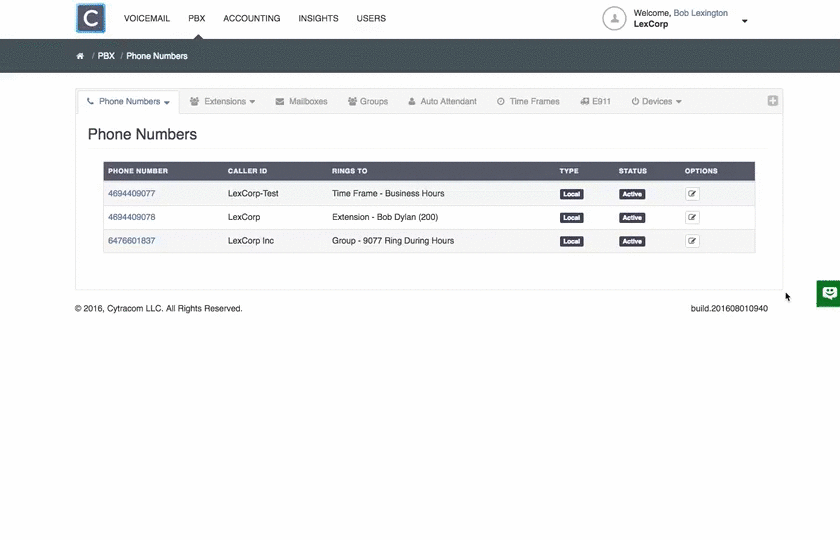This screenshot has height=540, width=840.
Task: Open the user account dropdown arrow
Action: [744, 20]
